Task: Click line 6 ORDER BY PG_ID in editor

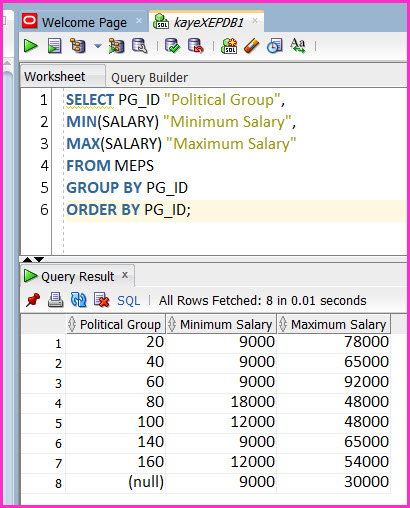Action: (128, 210)
